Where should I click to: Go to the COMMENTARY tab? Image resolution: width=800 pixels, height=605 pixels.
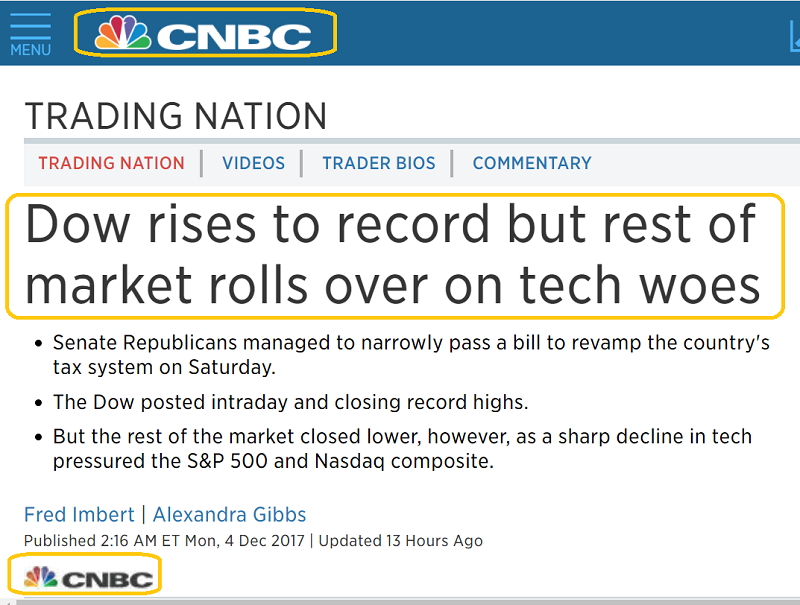tap(532, 163)
